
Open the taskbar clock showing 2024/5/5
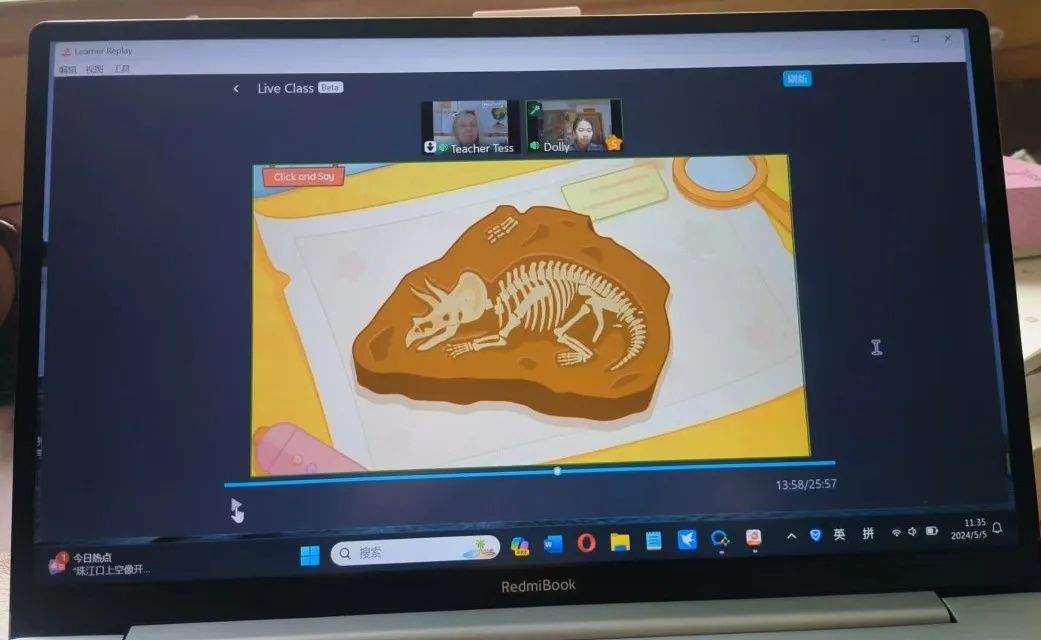pyautogui.click(x=970, y=529)
